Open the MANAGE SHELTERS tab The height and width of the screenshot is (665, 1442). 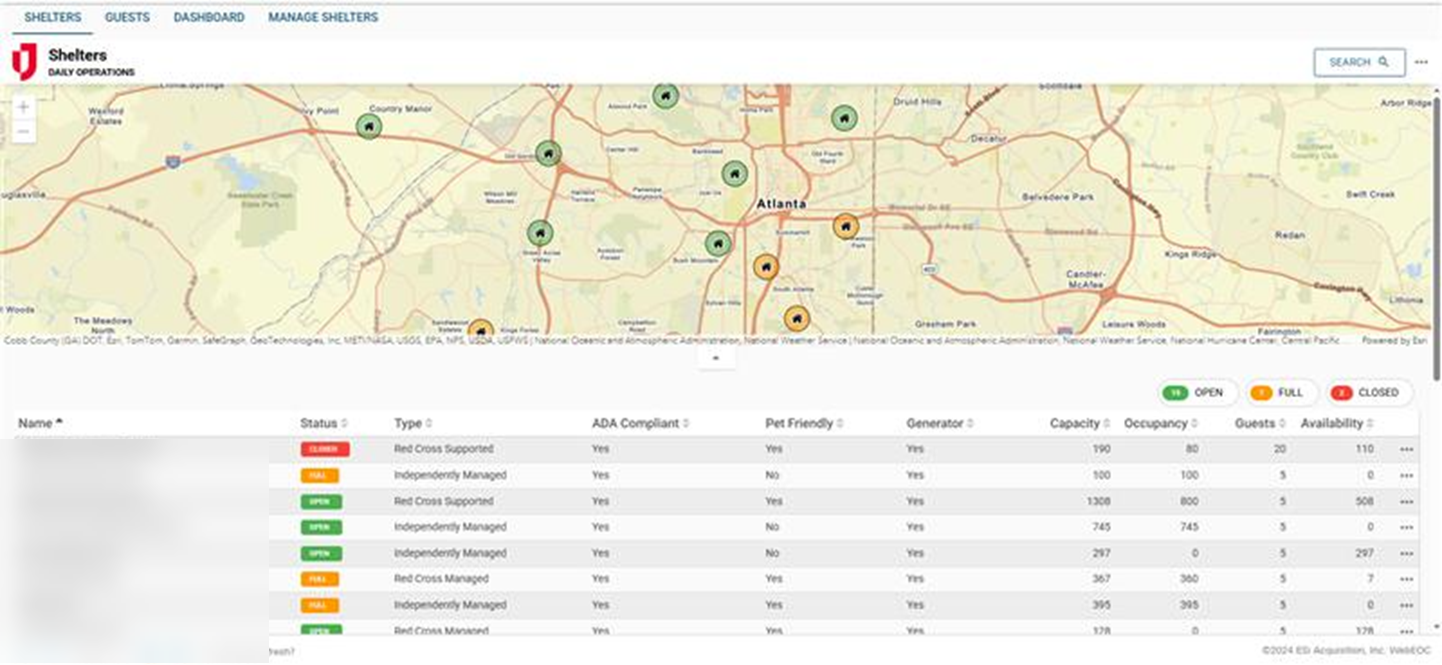pyautogui.click(x=322, y=17)
